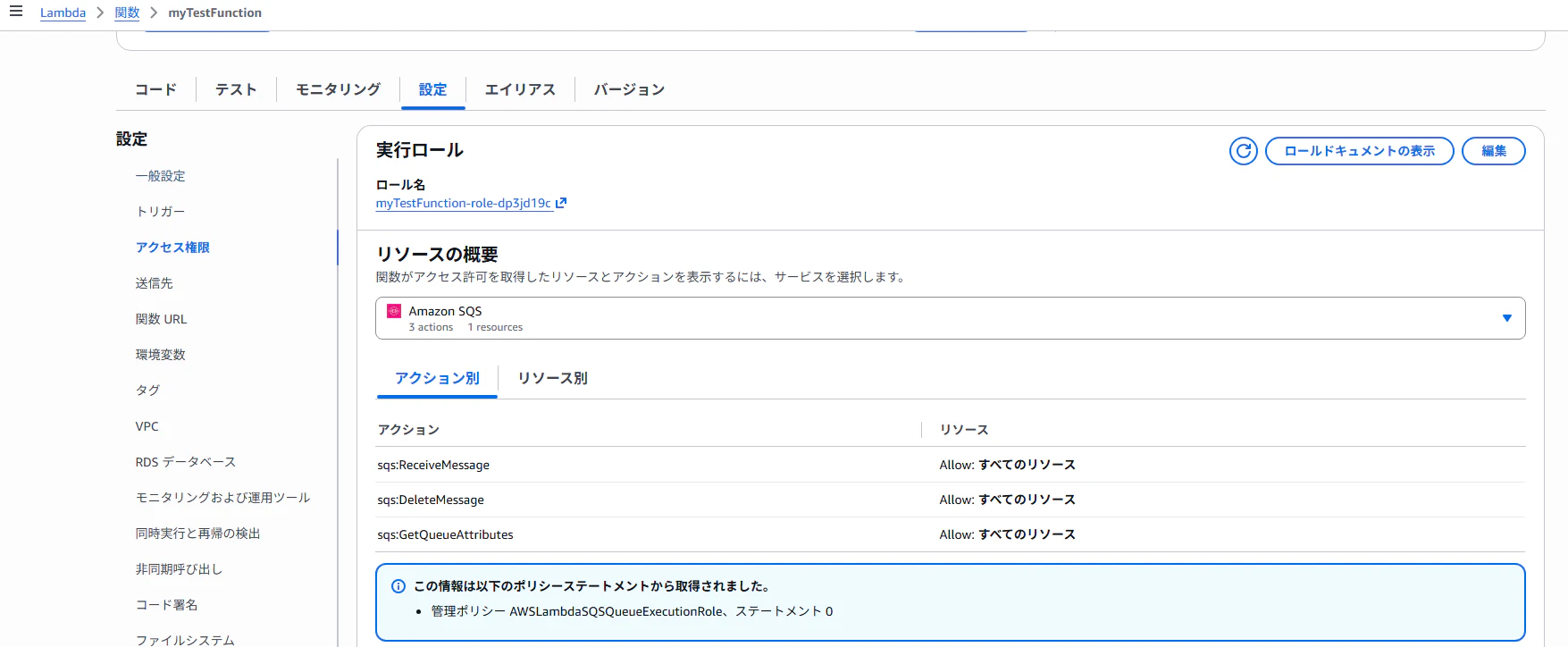The image size is (1568, 647).
Task: Click info icon in policy statement notice
Action: coord(398,586)
